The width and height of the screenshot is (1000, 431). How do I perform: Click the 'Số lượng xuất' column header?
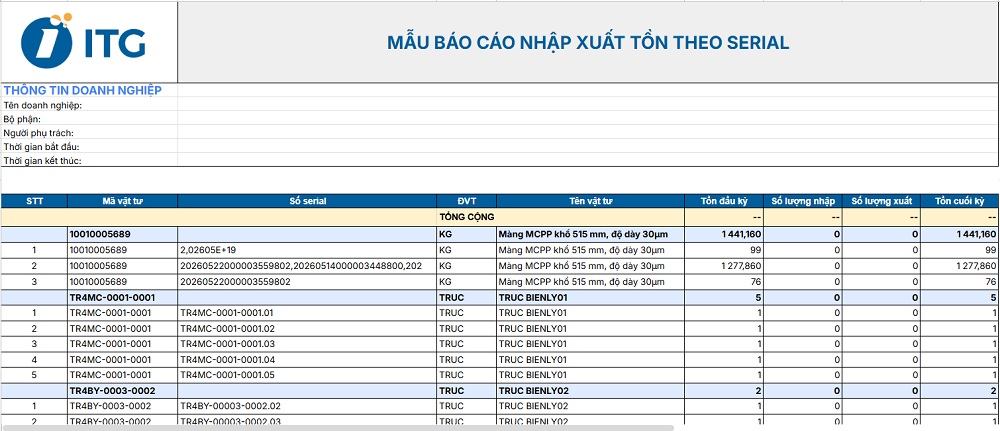tap(881, 201)
